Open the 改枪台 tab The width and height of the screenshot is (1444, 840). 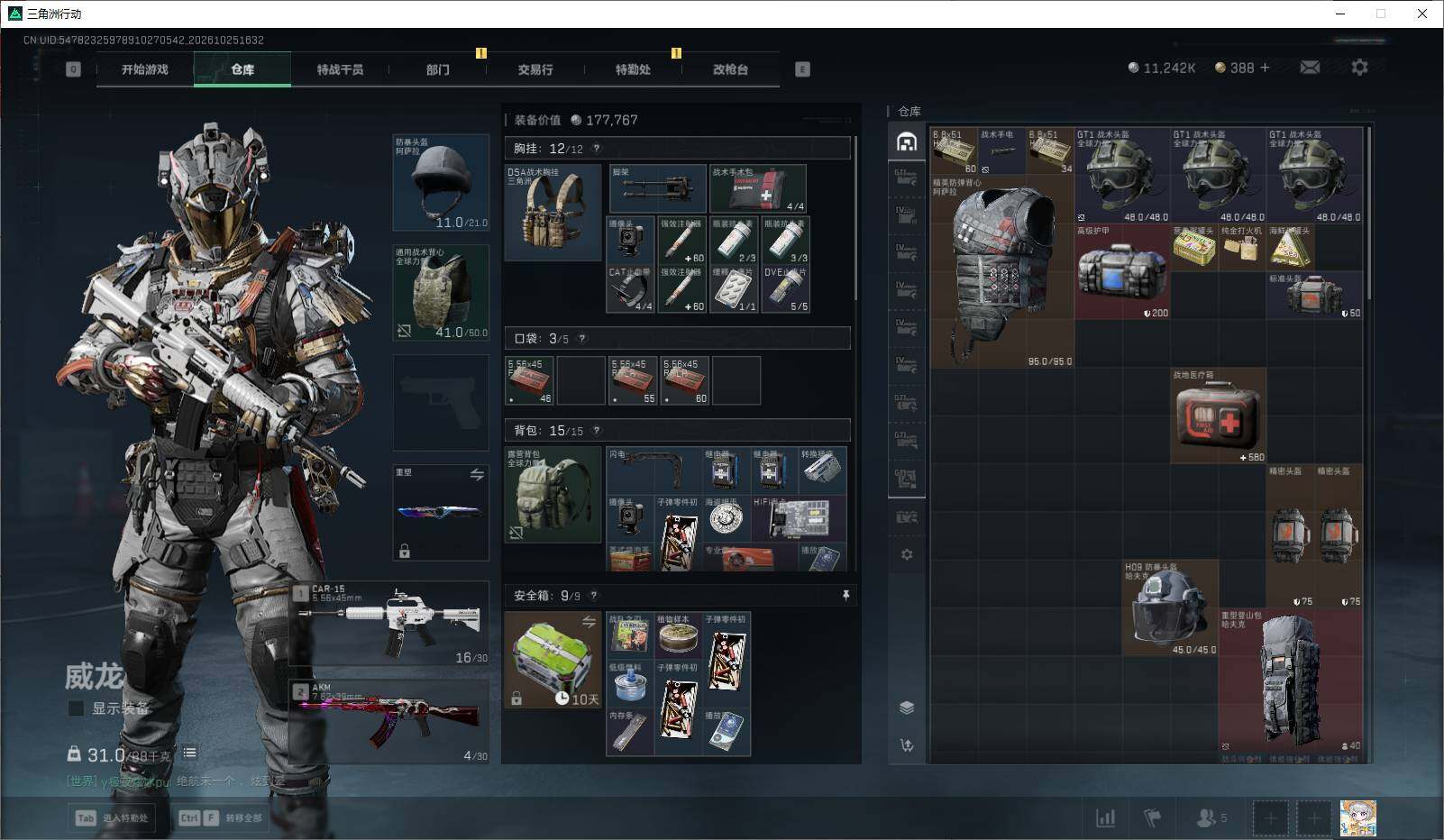[730, 69]
